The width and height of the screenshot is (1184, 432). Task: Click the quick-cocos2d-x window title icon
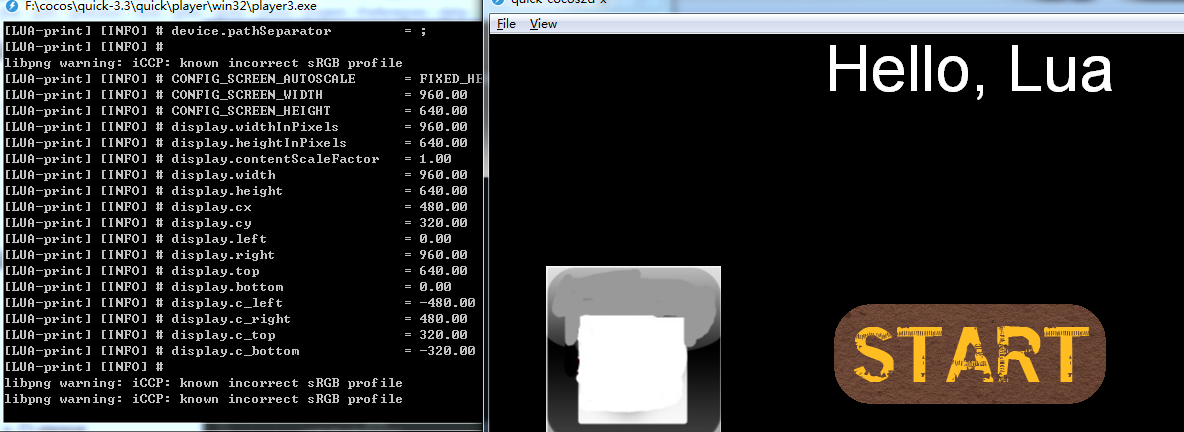(498, 2)
